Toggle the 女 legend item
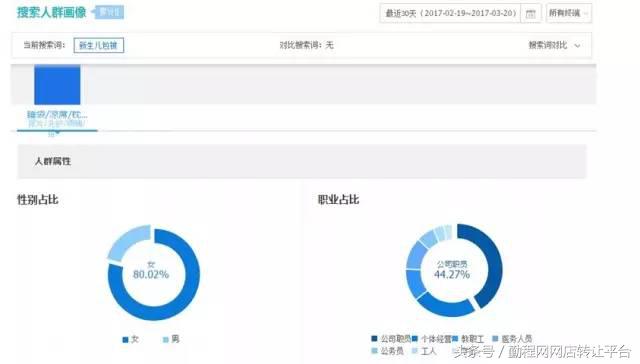The width and height of the screenshot is (640, 364). tap(131, 340)
